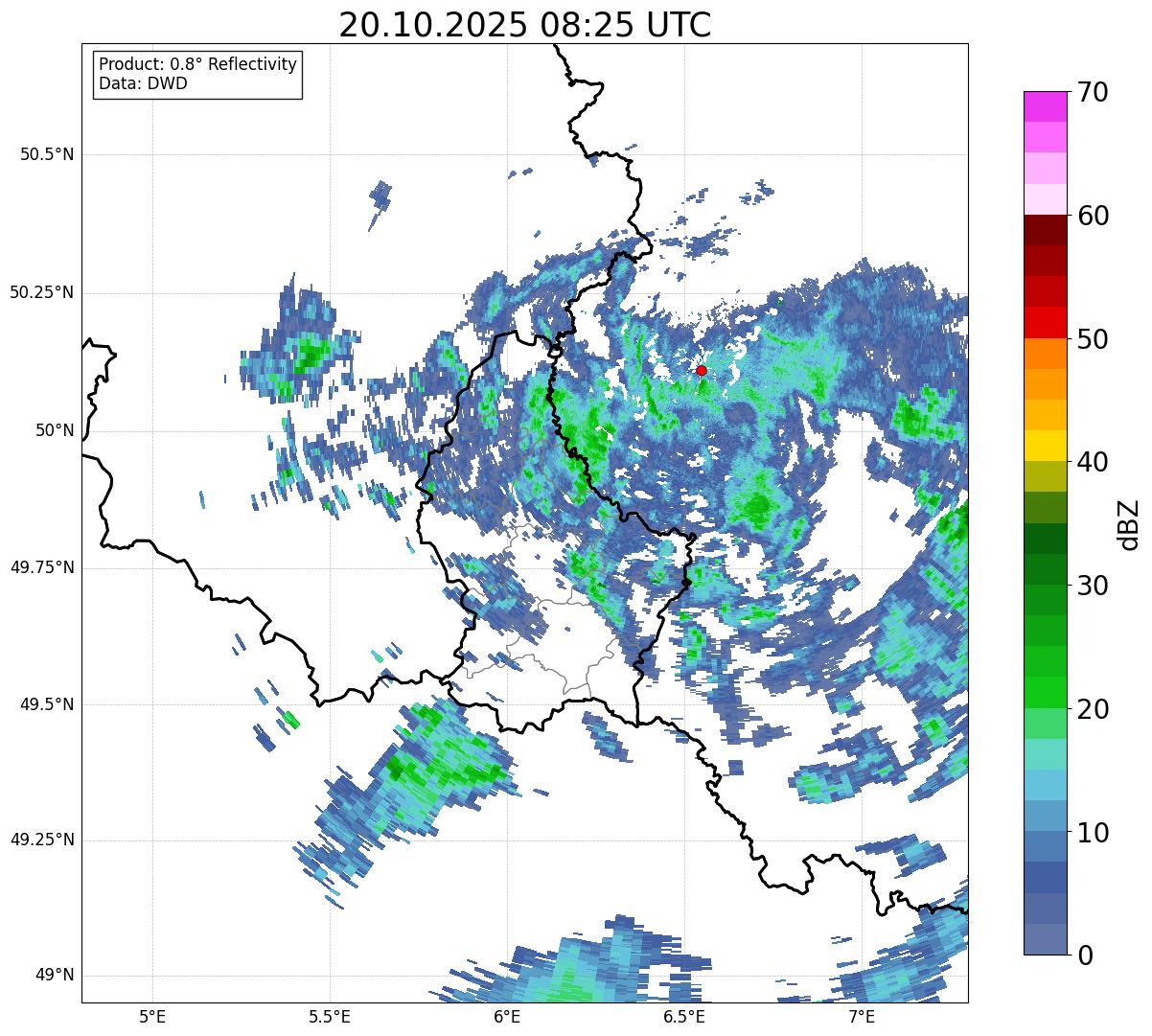This screenshot has width=1152, height=1036.
Task: Click the title "20.10.2025 08:25 UTC"
Action: pos(525,25)
